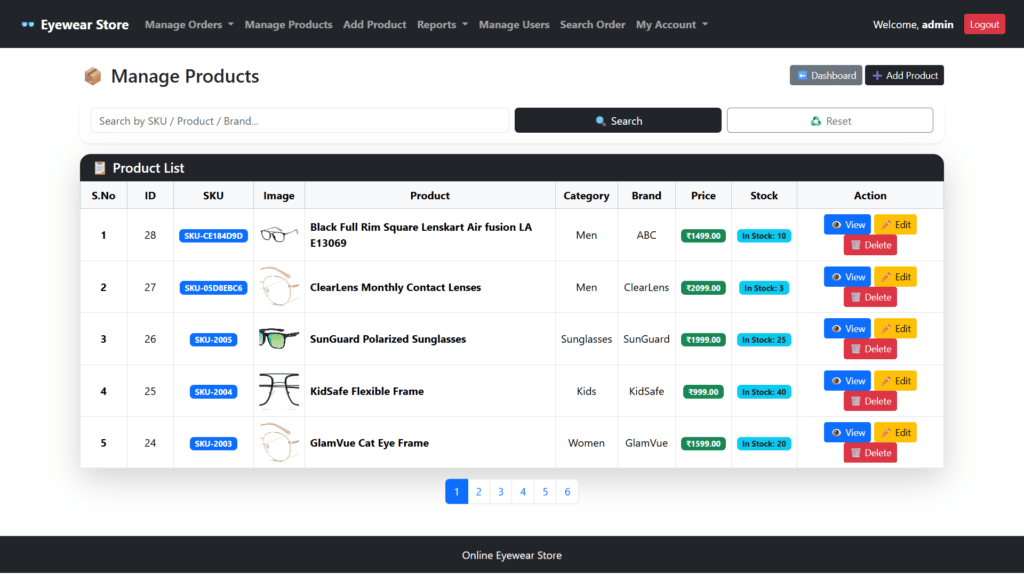Click the KidSafe Flexible Frame thumbnail

279,391
